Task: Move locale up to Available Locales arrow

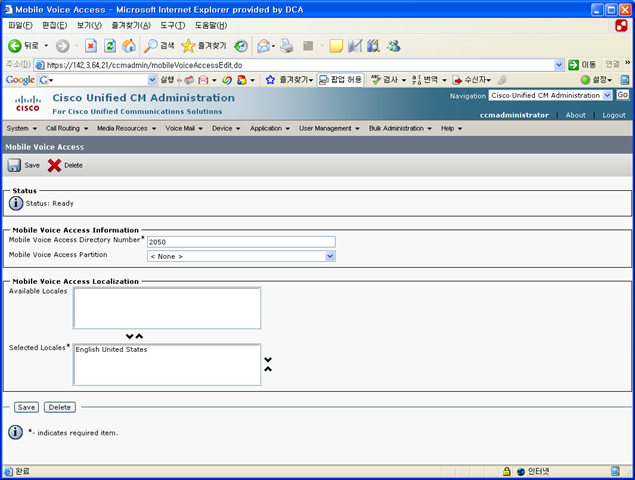Action: (139, 336)
